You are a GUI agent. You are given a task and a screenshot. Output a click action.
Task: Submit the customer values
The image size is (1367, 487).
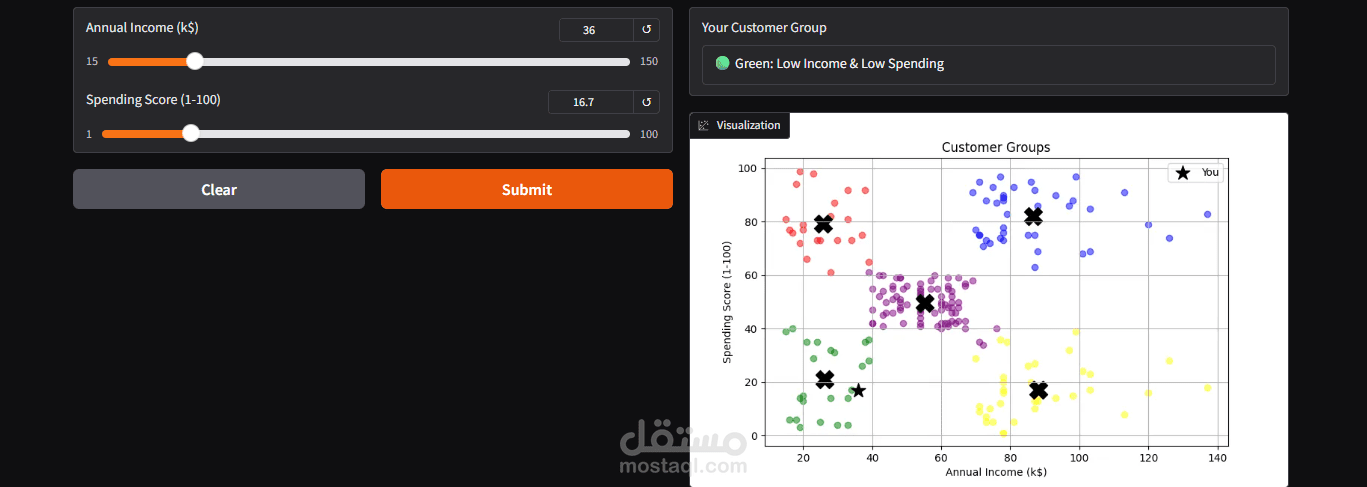click(527, 189)
